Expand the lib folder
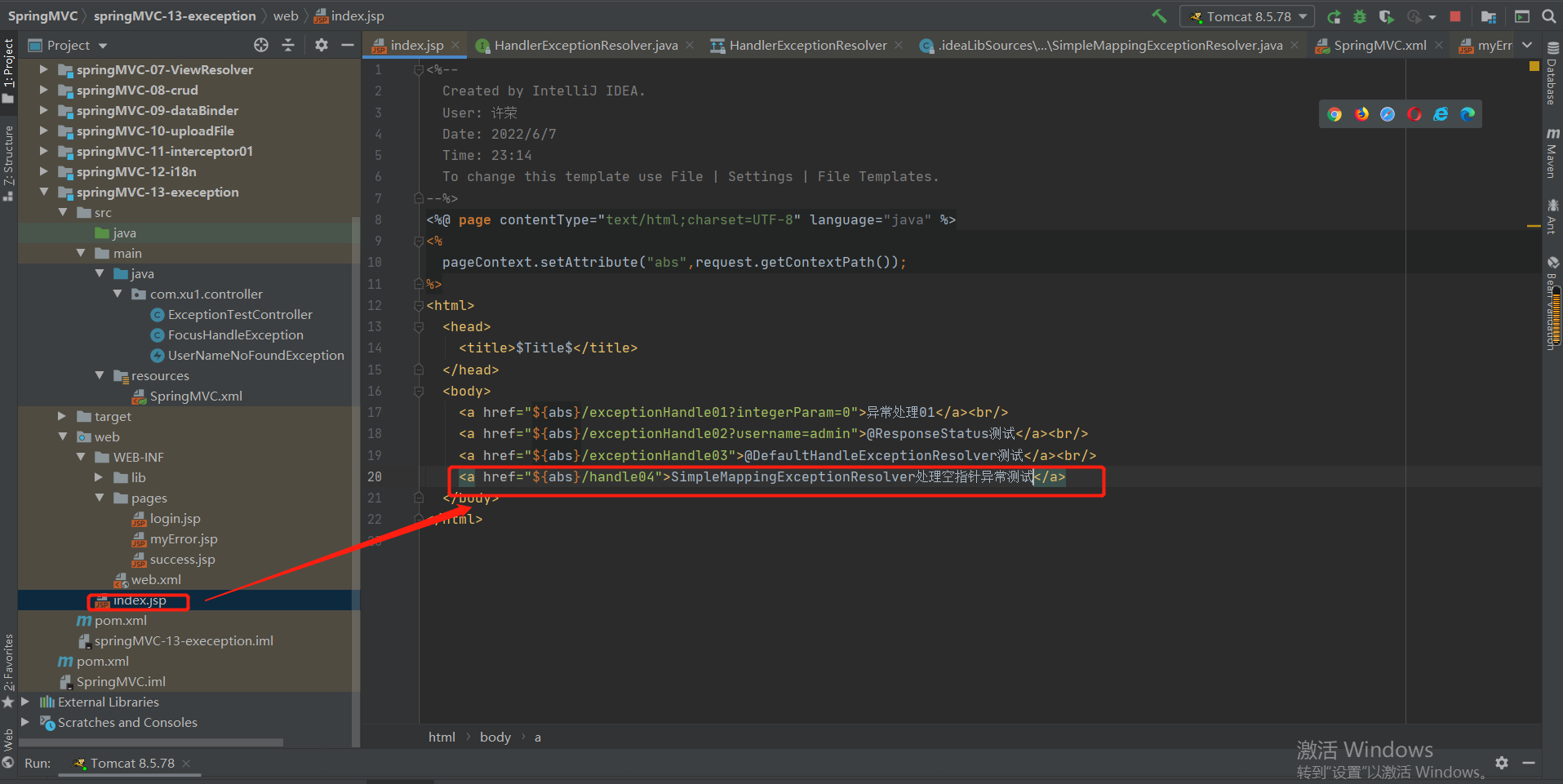1563x784 pixels. click(x=99, y=477)
